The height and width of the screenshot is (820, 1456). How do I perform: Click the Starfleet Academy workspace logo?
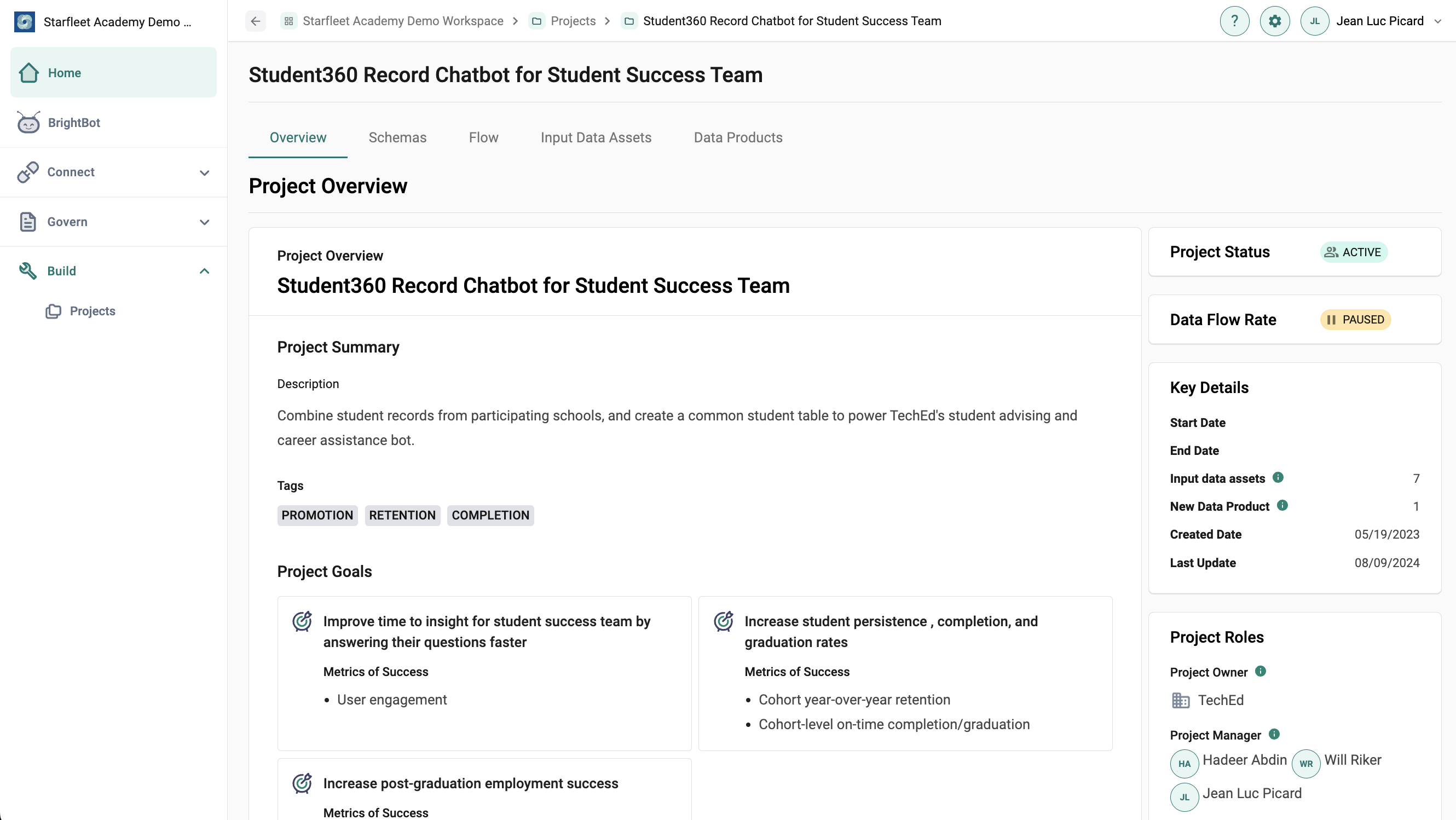pos(24,21)
